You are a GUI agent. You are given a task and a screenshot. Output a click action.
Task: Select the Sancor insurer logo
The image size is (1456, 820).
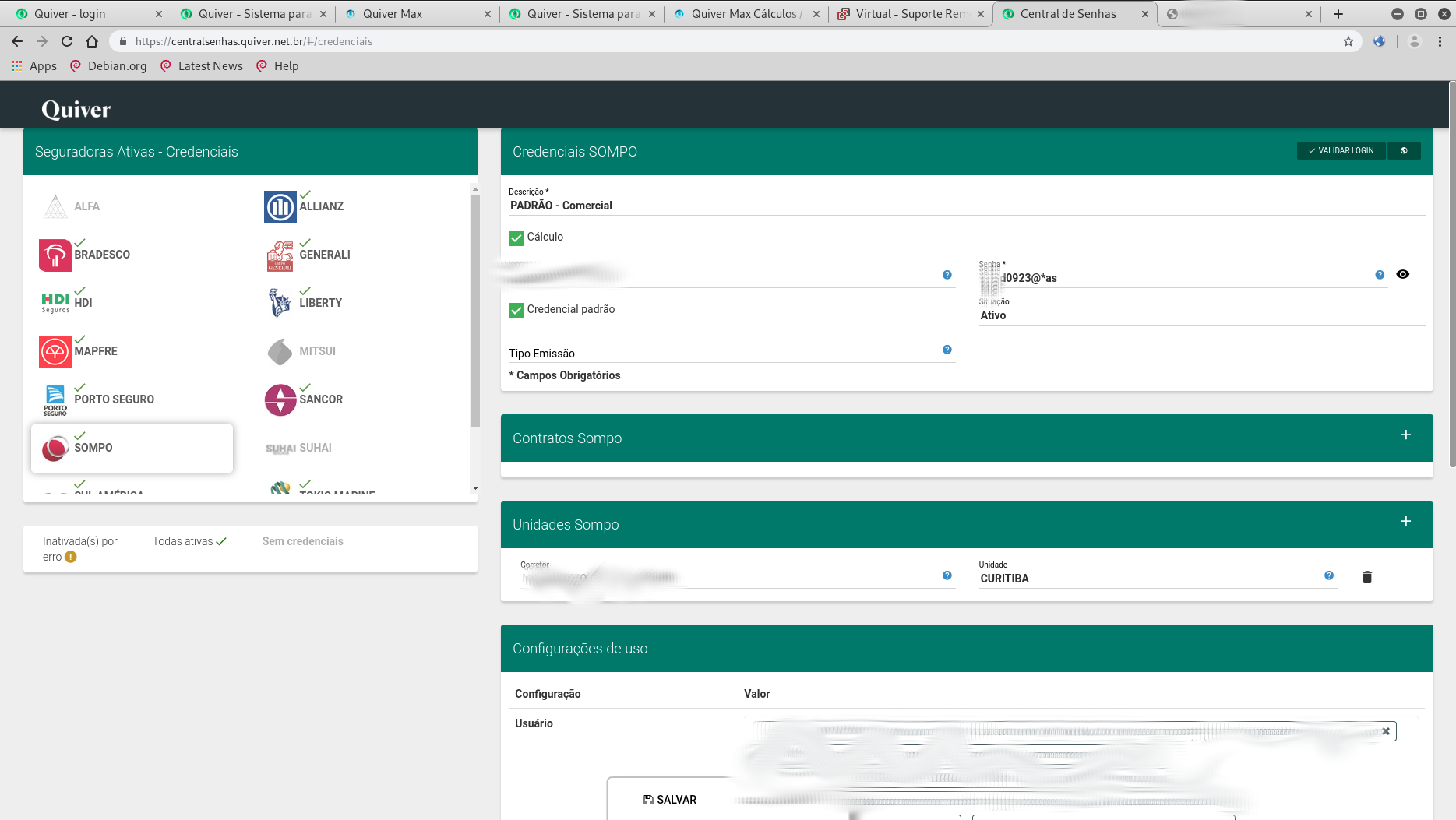click(280, 400)
